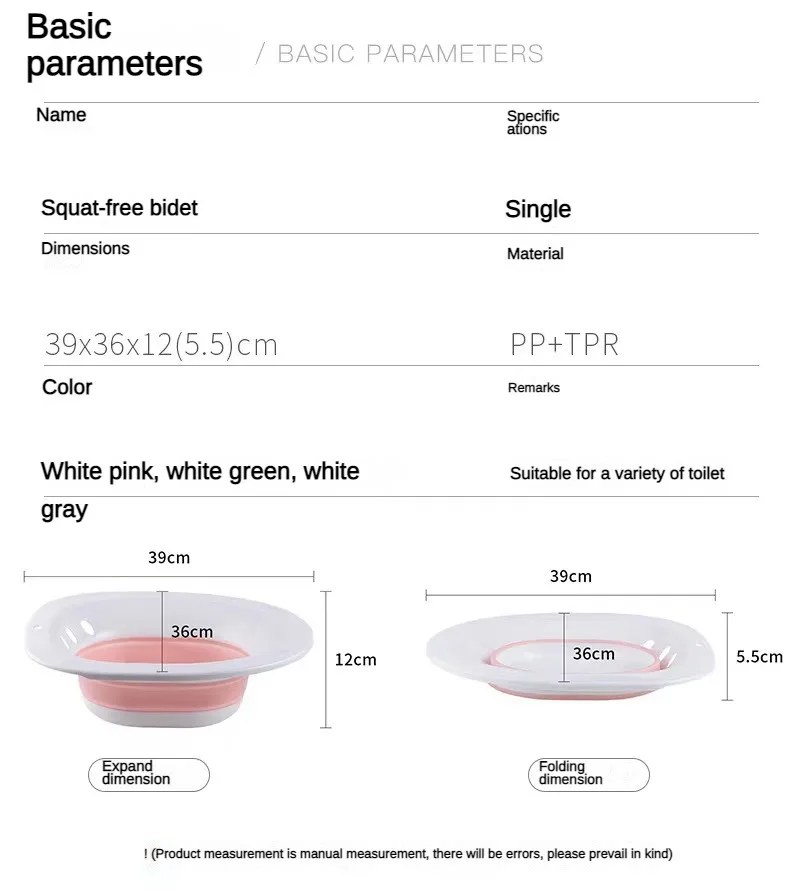Click the manual measurement disclaimer note
The width and height of the screenshot is (790, 890).
coord(408,853)
